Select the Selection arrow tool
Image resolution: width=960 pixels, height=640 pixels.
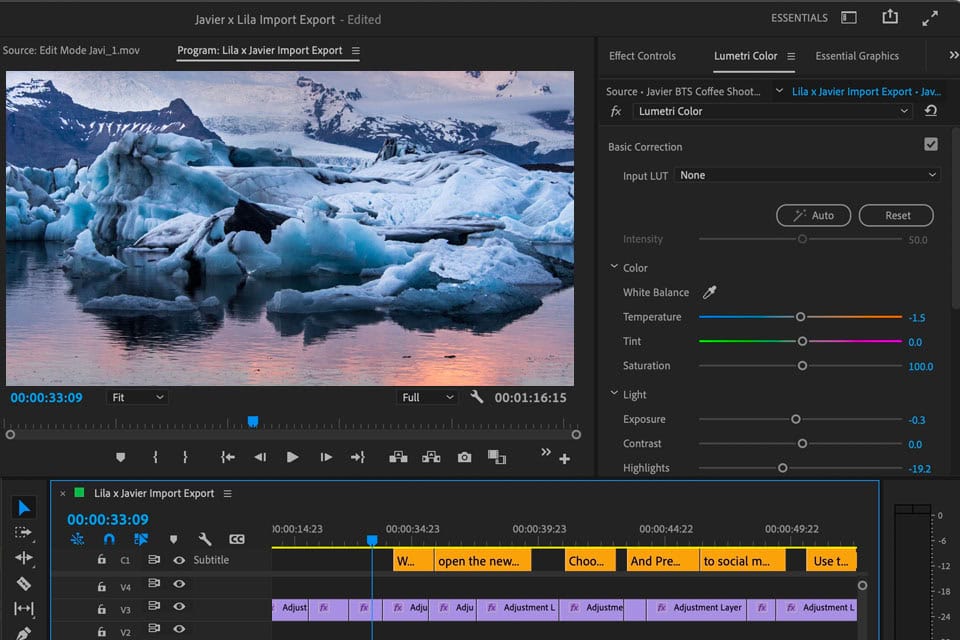[24, 508]
